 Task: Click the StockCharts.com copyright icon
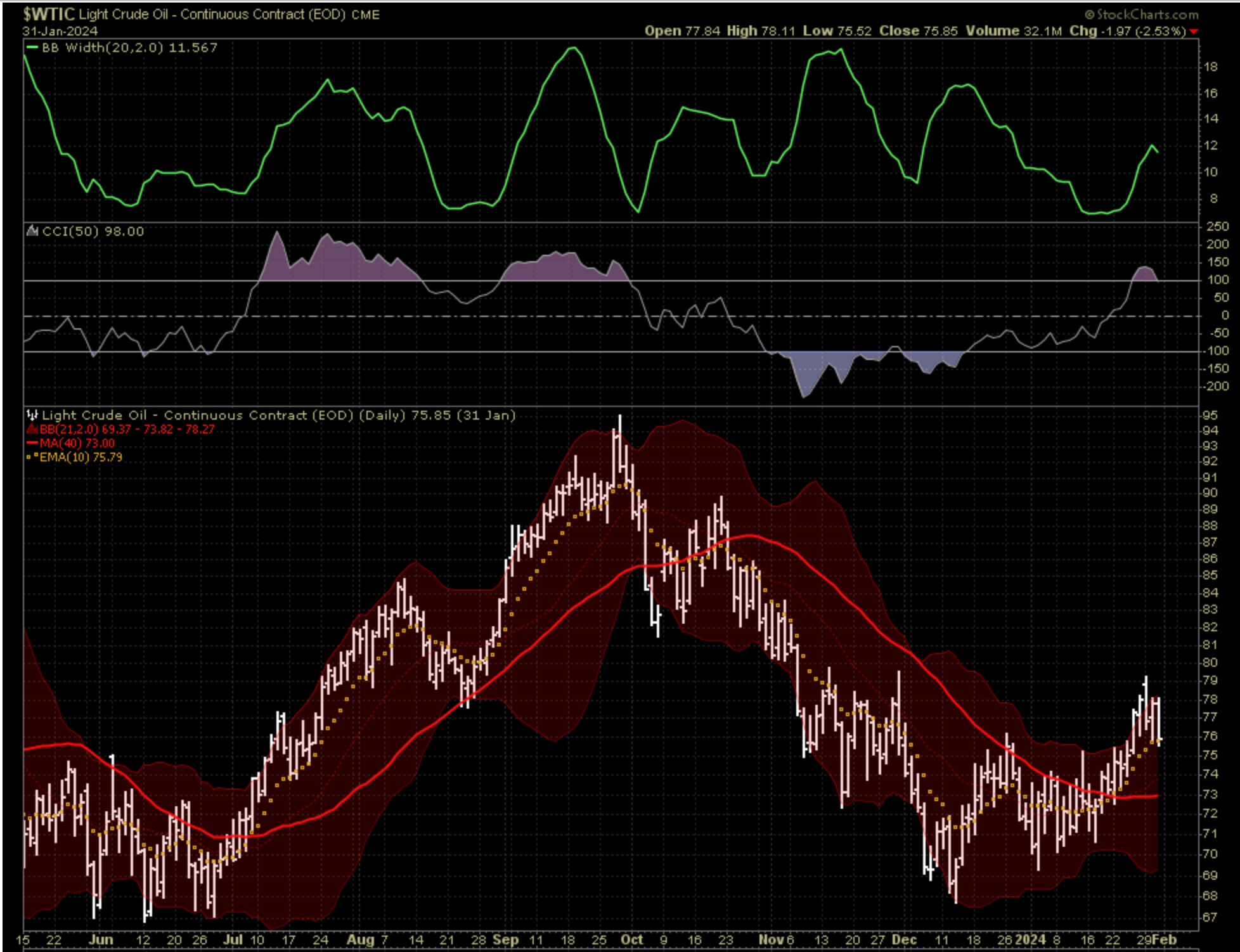click(1089, 15)
